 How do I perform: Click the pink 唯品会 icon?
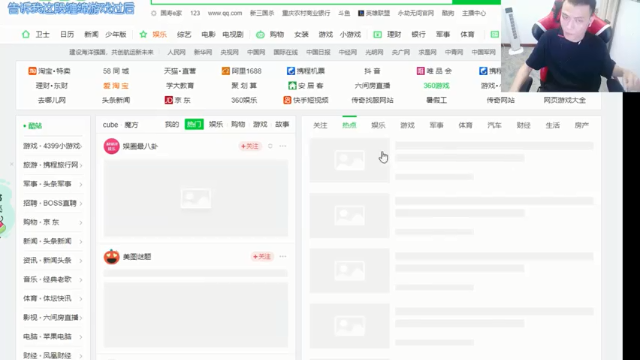tap(420, 71)
